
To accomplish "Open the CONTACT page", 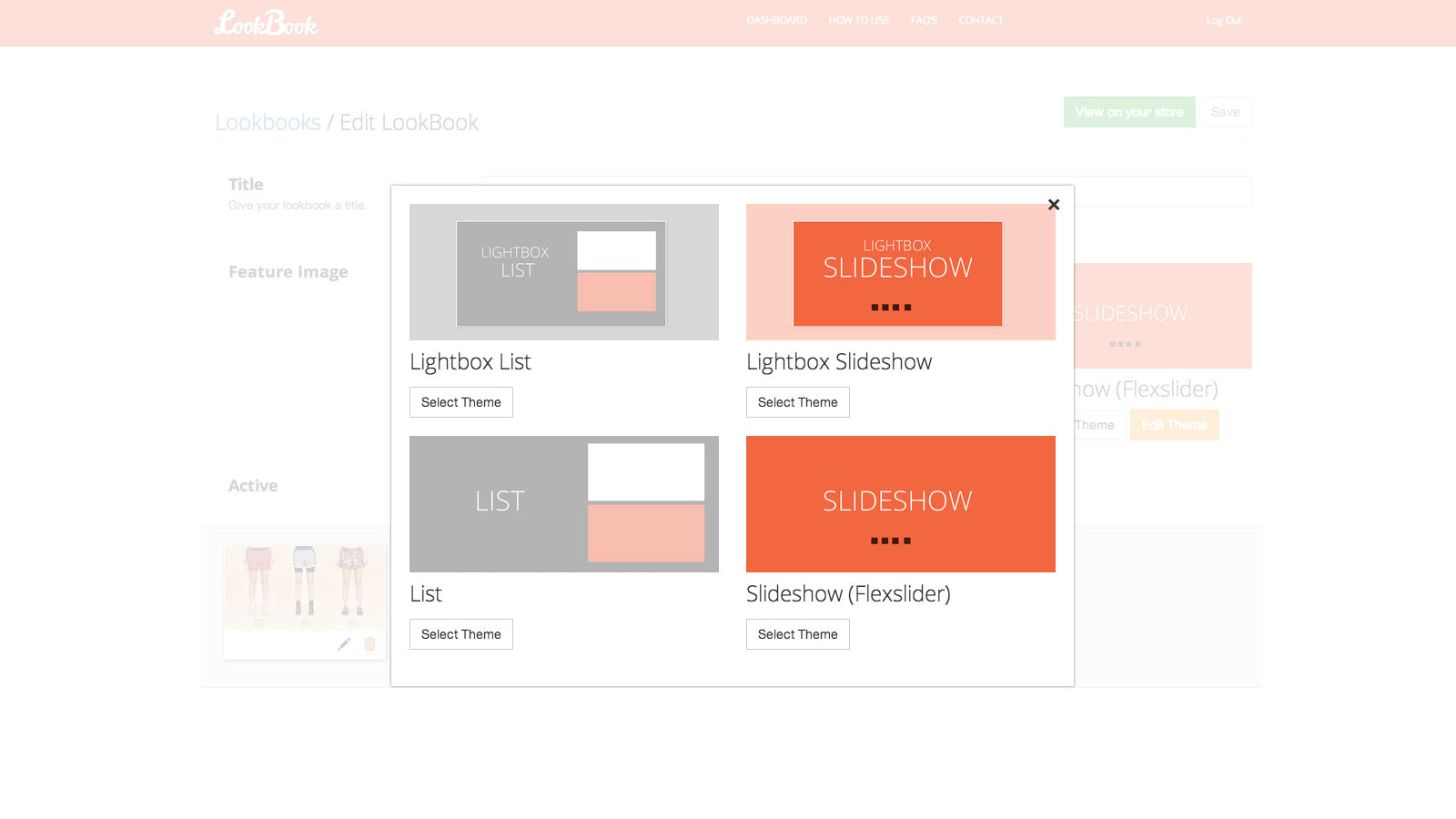I will pyautogui.click(x=980, y=20).
